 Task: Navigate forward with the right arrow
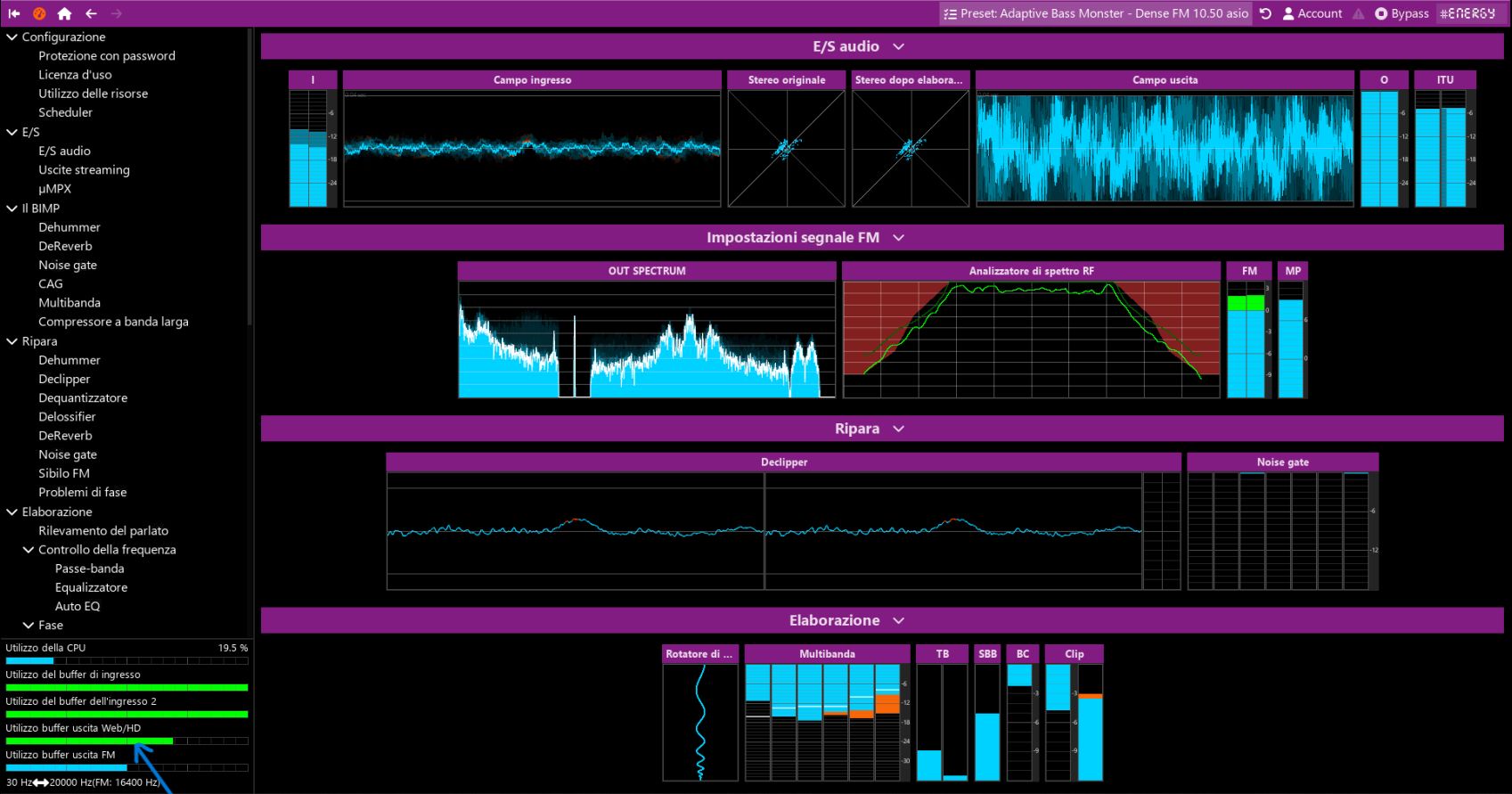point(117,13)
